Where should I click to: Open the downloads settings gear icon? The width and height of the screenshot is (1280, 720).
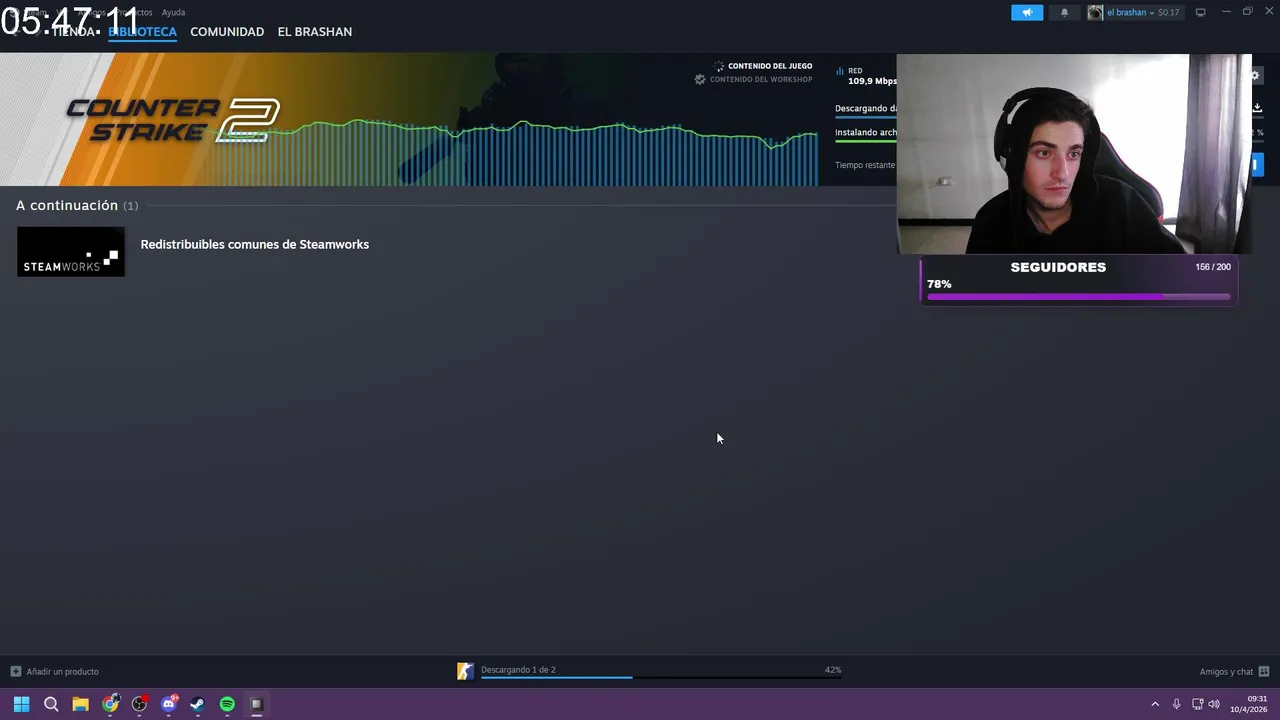pos(1256,75)
